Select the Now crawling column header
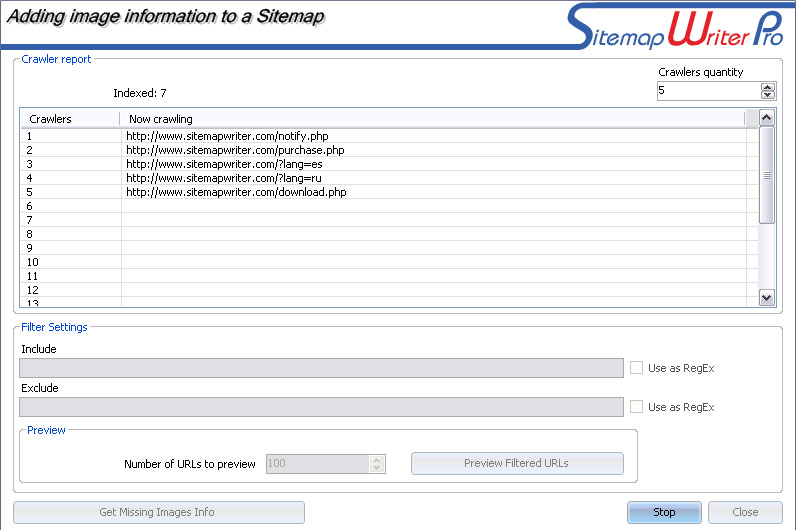This screenshot has width=796, height=530. (432, 119)
